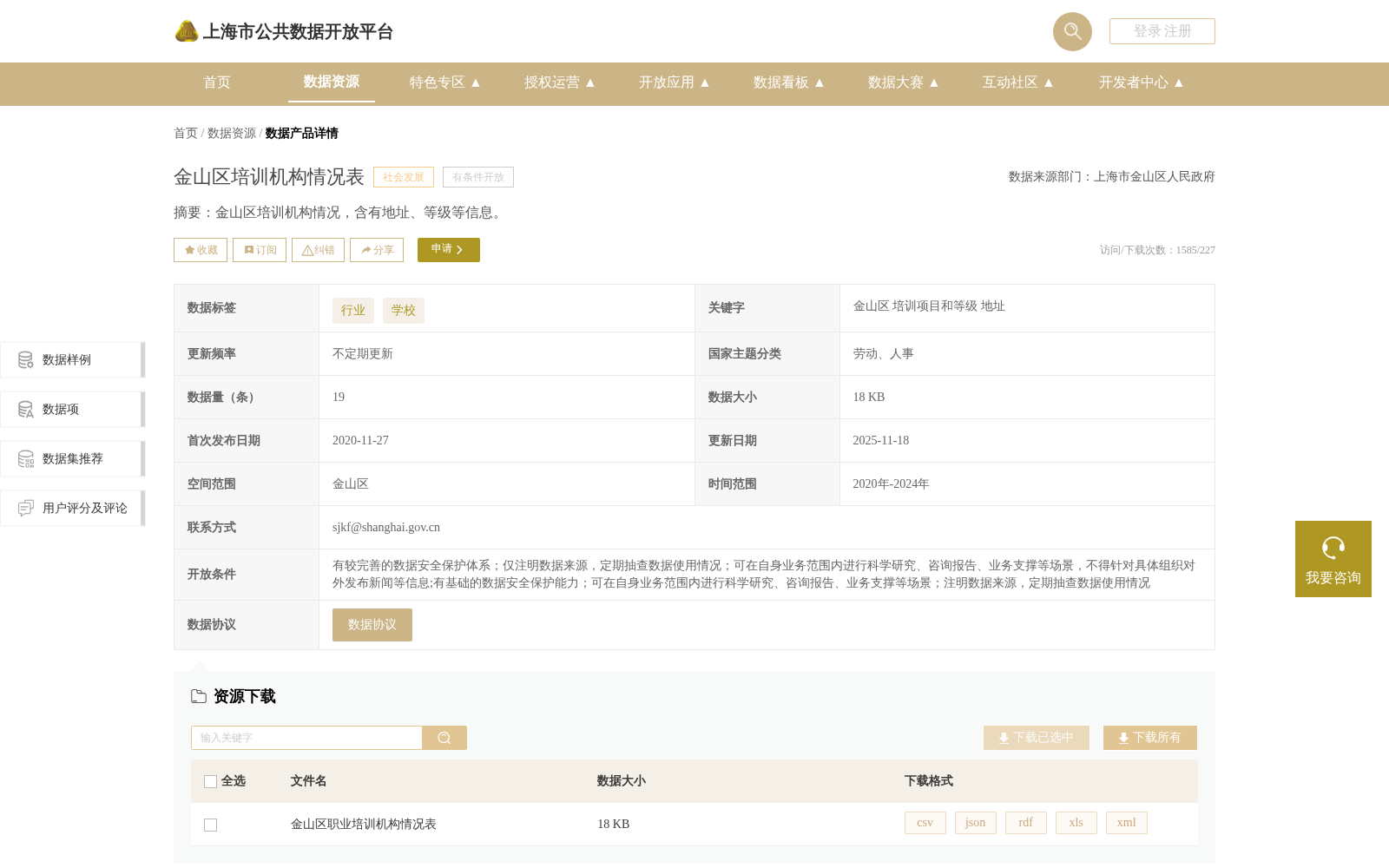Click the 登录 注册 button

point(1162,31)
